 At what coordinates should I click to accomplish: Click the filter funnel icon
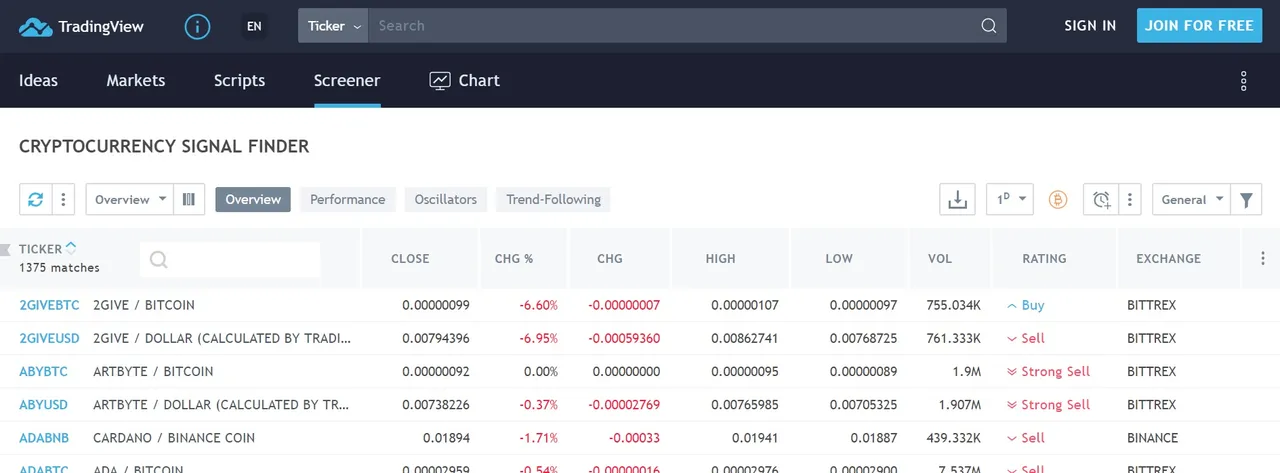(x=1246, y=200)
